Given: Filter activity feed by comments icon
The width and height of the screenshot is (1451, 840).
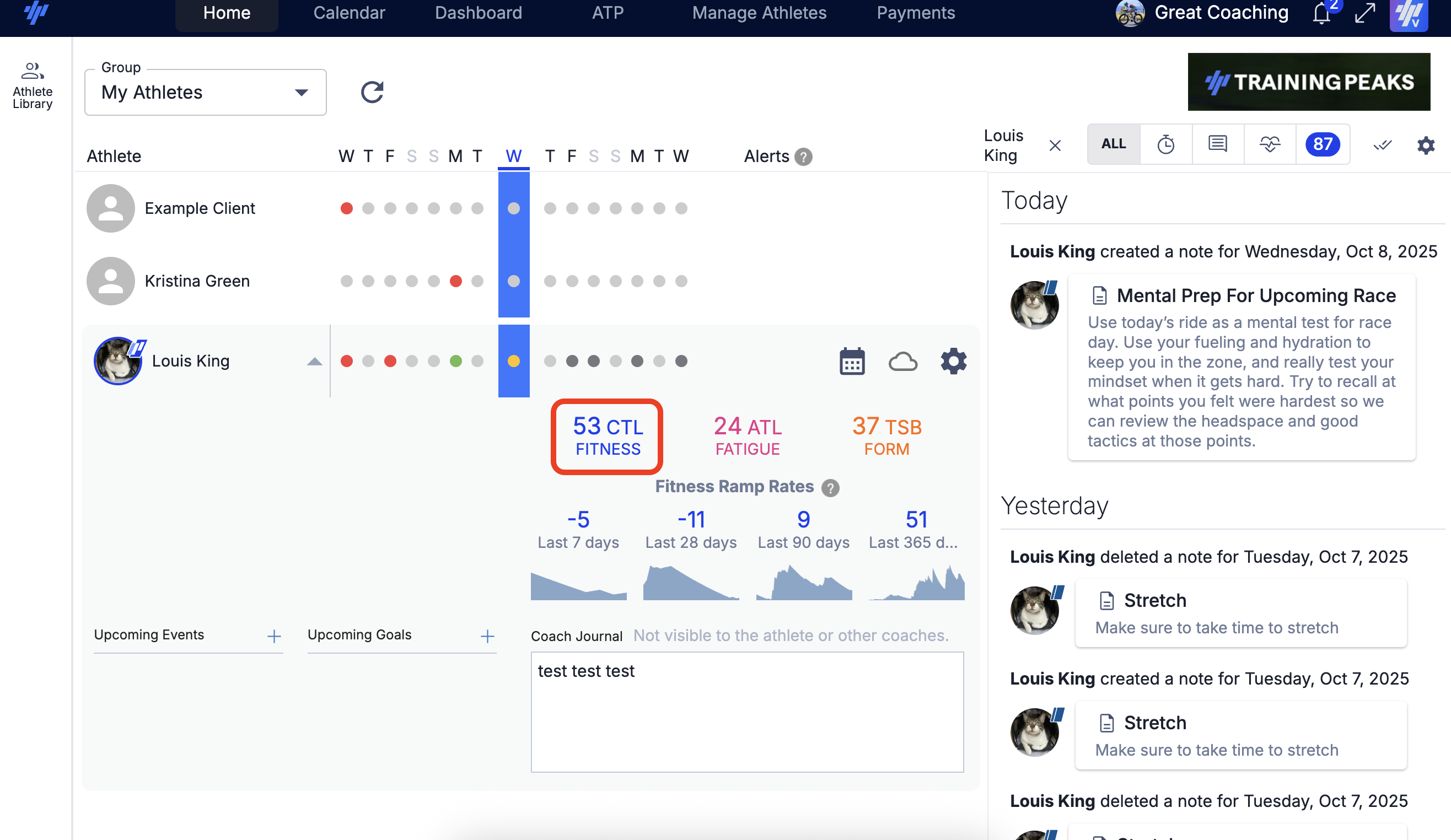Looking at the screenshot, I should (1217, 144).
